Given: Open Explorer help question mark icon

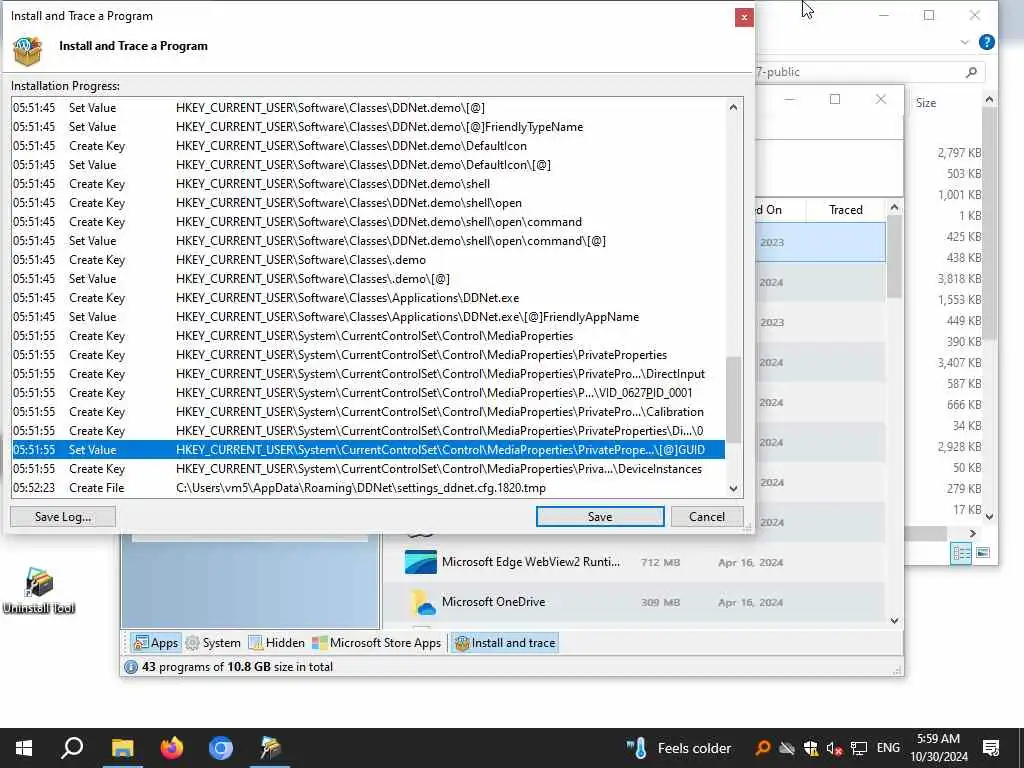Looking at the screenshot, I should [987, 42].
